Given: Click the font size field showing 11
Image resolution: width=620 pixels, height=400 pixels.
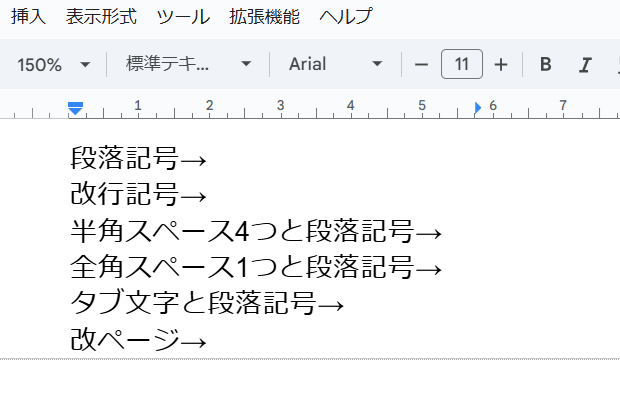Looking at the screenshot, I should (x=461, y=65).
